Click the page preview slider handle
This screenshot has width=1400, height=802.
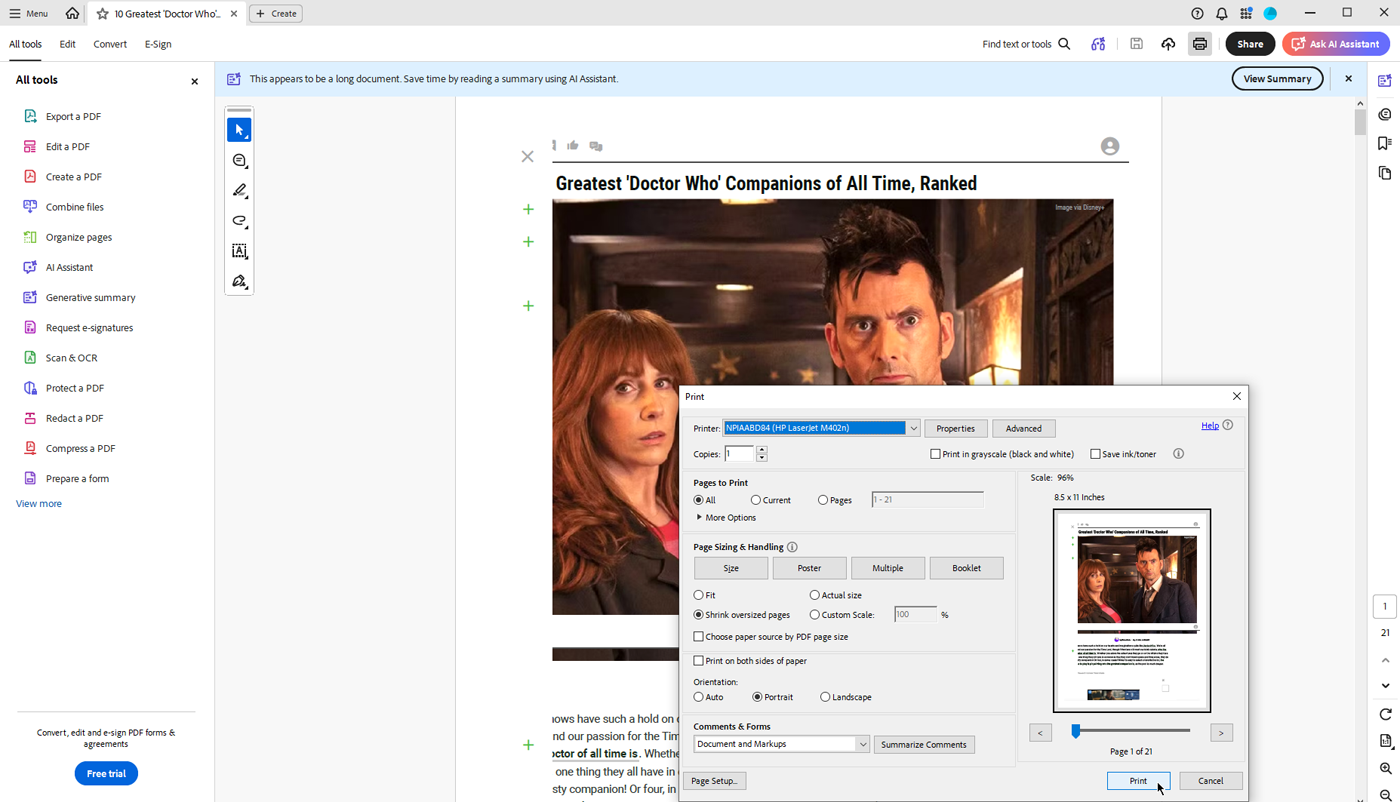tap(1076, 732)
